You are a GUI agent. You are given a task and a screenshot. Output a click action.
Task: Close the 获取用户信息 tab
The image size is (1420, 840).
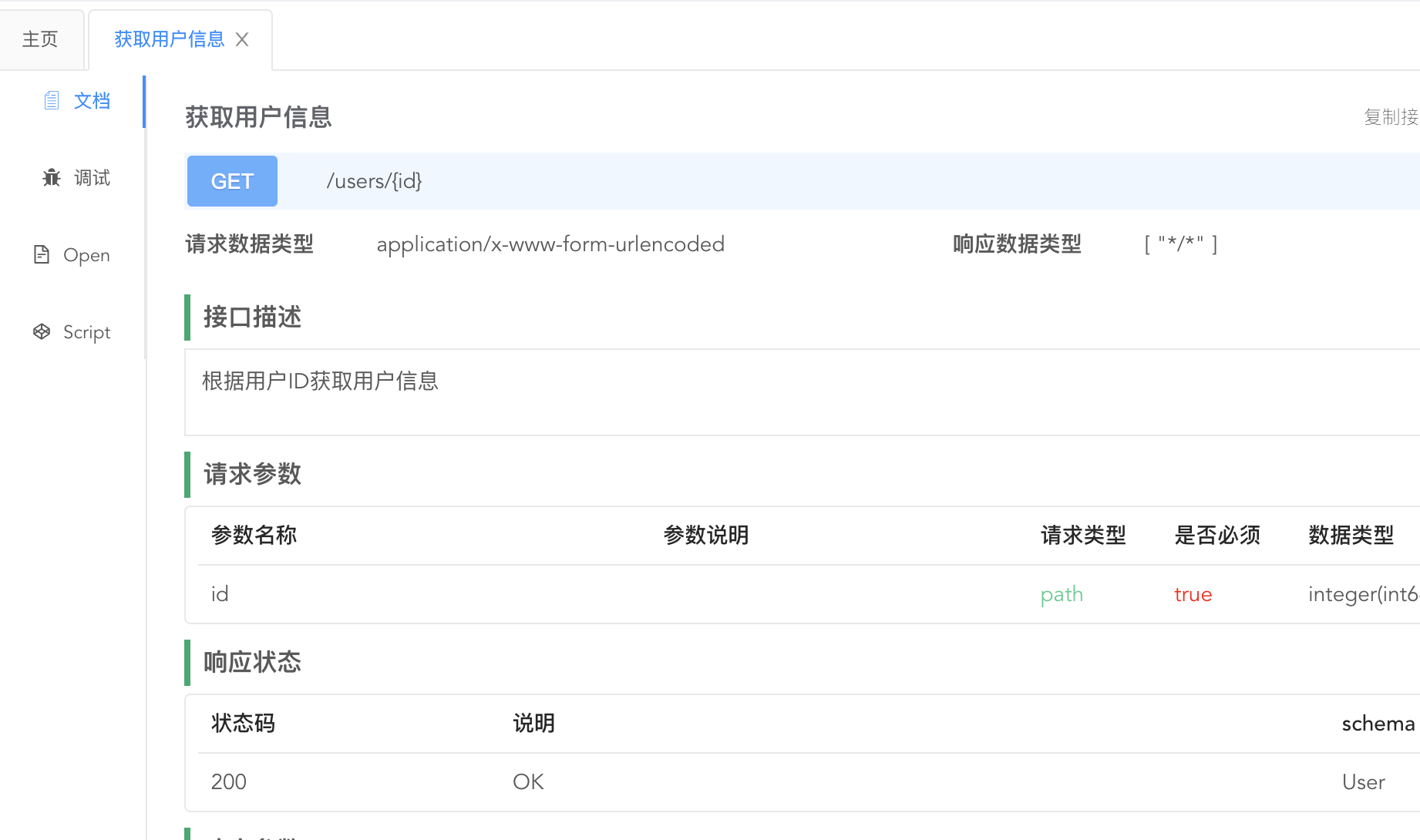click(x=242, y=39)
